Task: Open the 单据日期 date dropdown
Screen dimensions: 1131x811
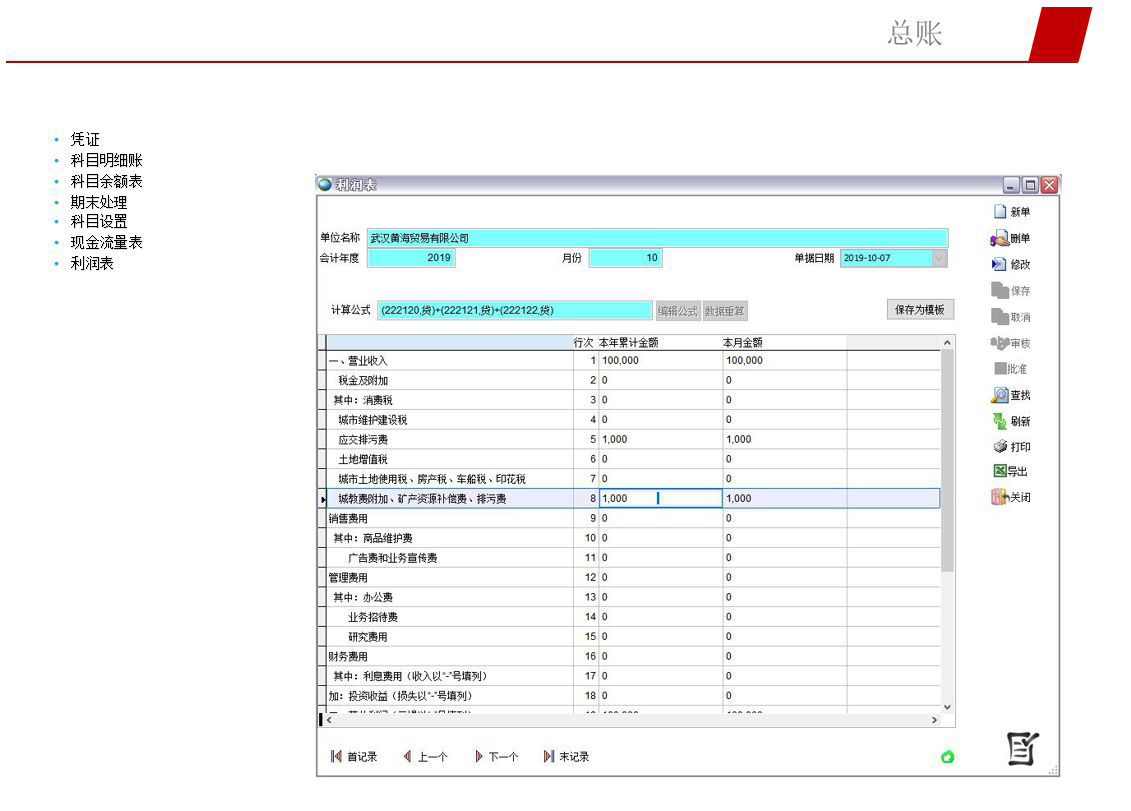Action: (x=939, y=258)
